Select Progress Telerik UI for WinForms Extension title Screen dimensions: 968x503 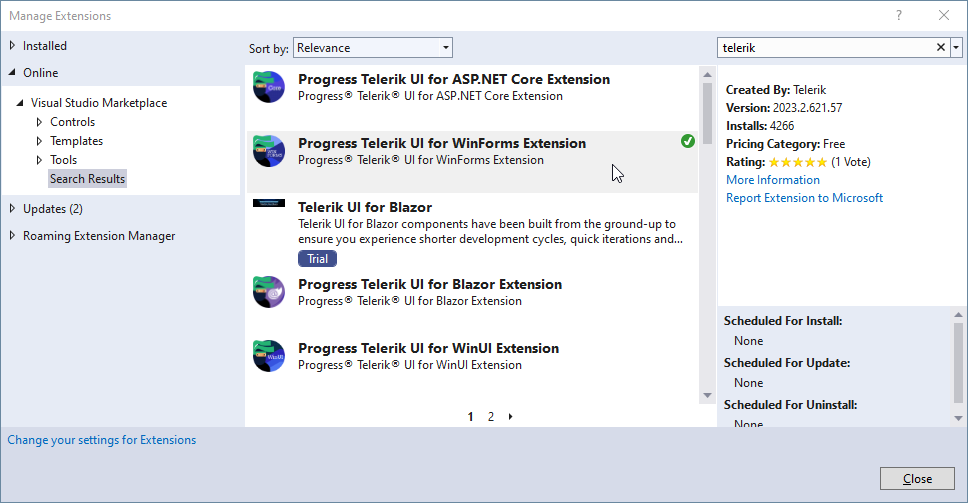pyautogui.click(x=442, y=143)
